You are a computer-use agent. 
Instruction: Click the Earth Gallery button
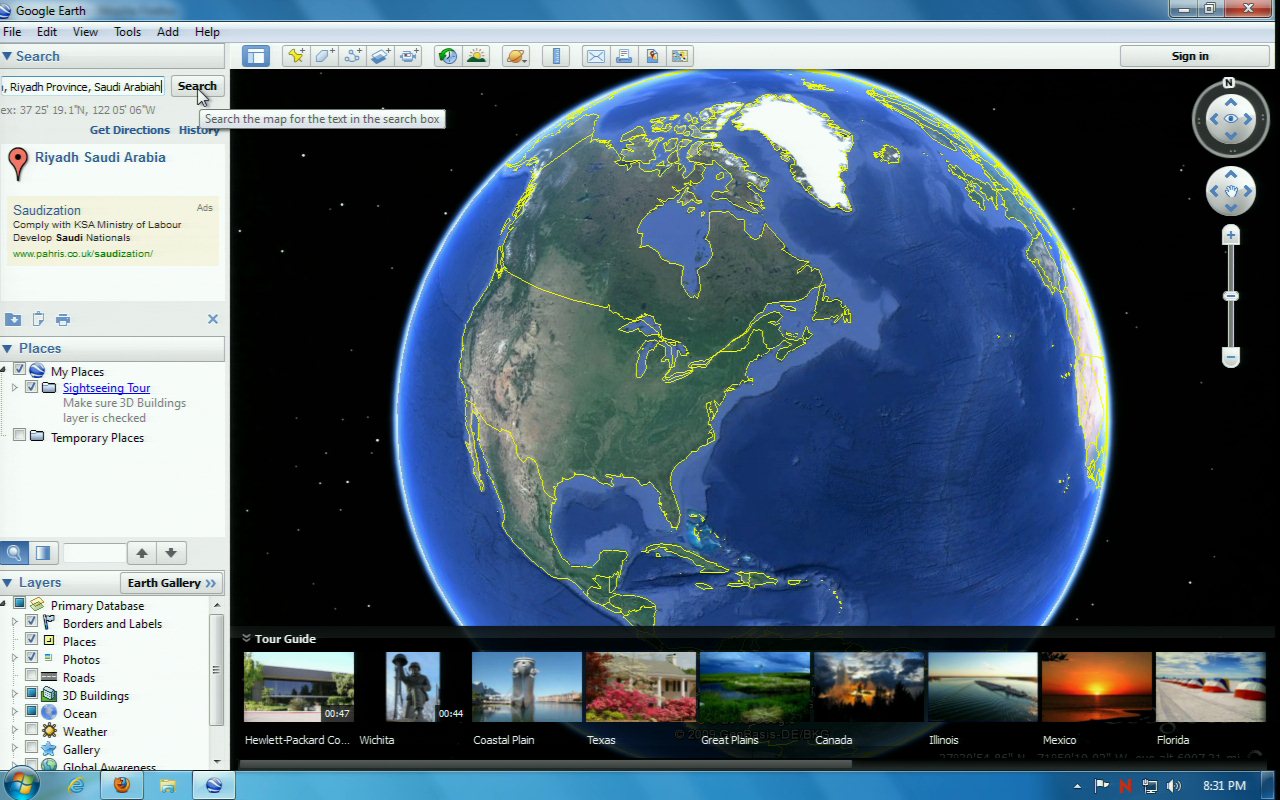pos(171,583)
